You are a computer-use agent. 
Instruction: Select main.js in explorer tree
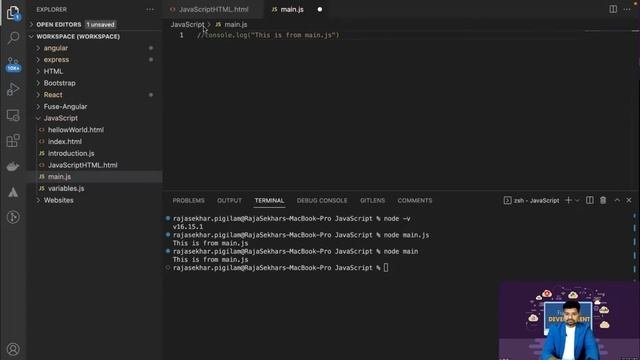[59, 177]
